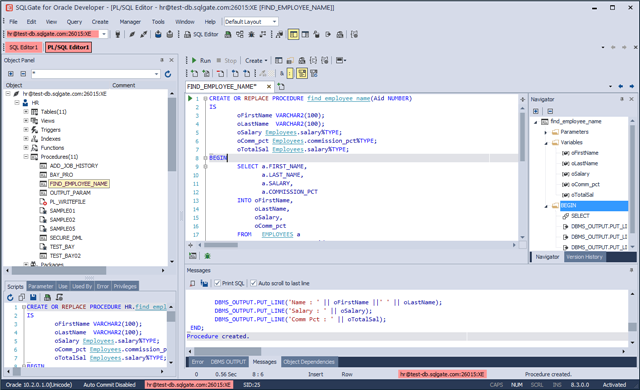Select the PL_WRITEFILE procedure

click(67, 202)
